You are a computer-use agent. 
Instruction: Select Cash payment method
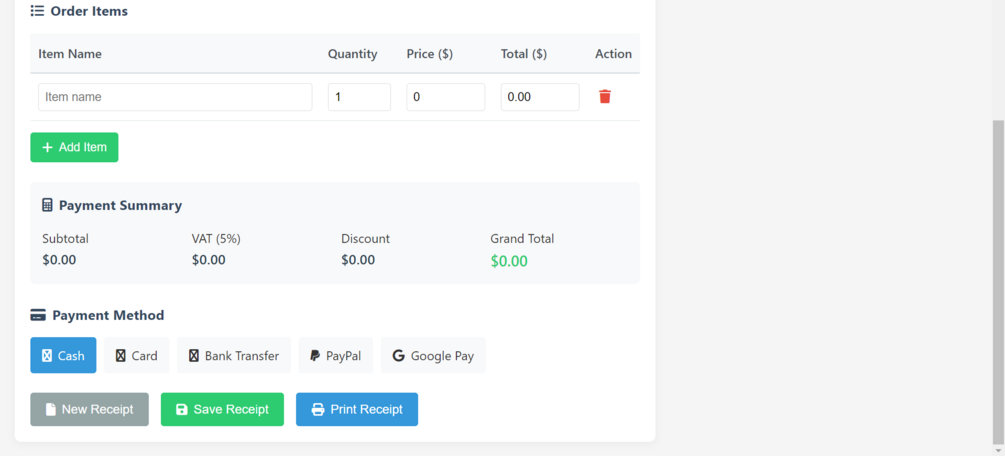[x=63, y=356]
